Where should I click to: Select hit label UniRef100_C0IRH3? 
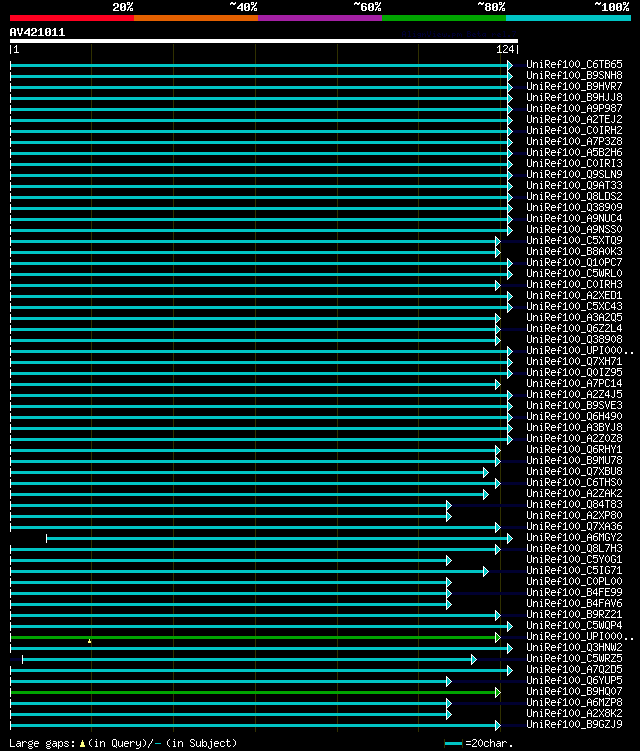574,284
